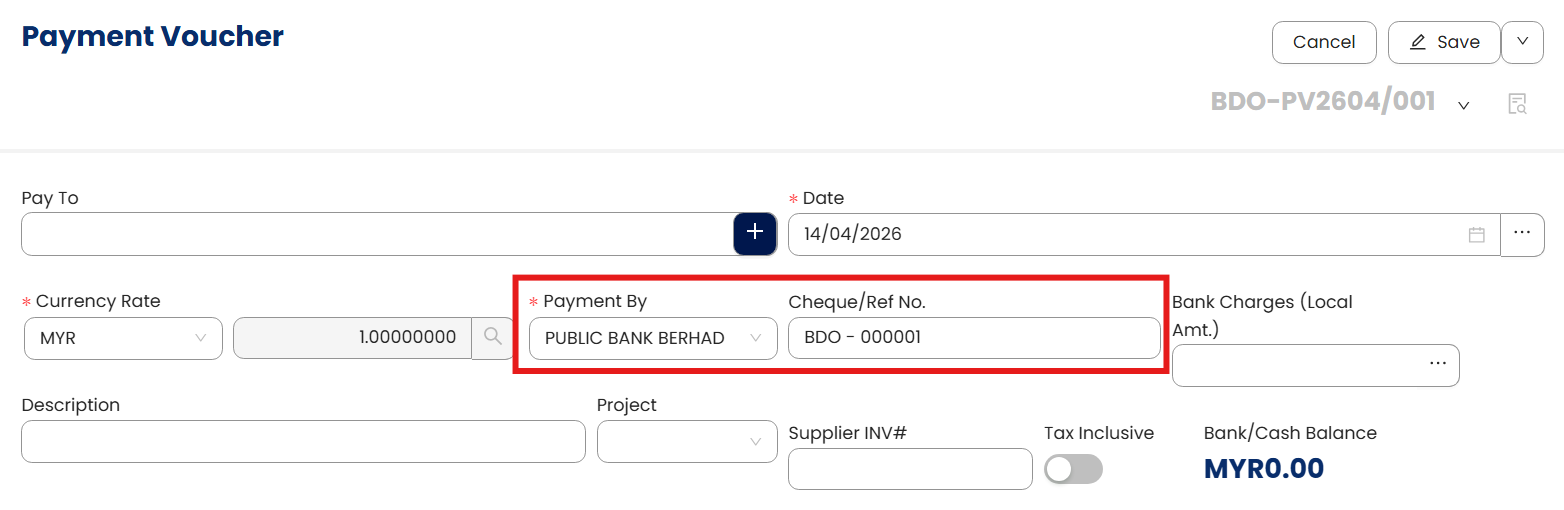The image size is (1564, 510).
Task: Click the Supplier INV# input box
Action: 910,469
